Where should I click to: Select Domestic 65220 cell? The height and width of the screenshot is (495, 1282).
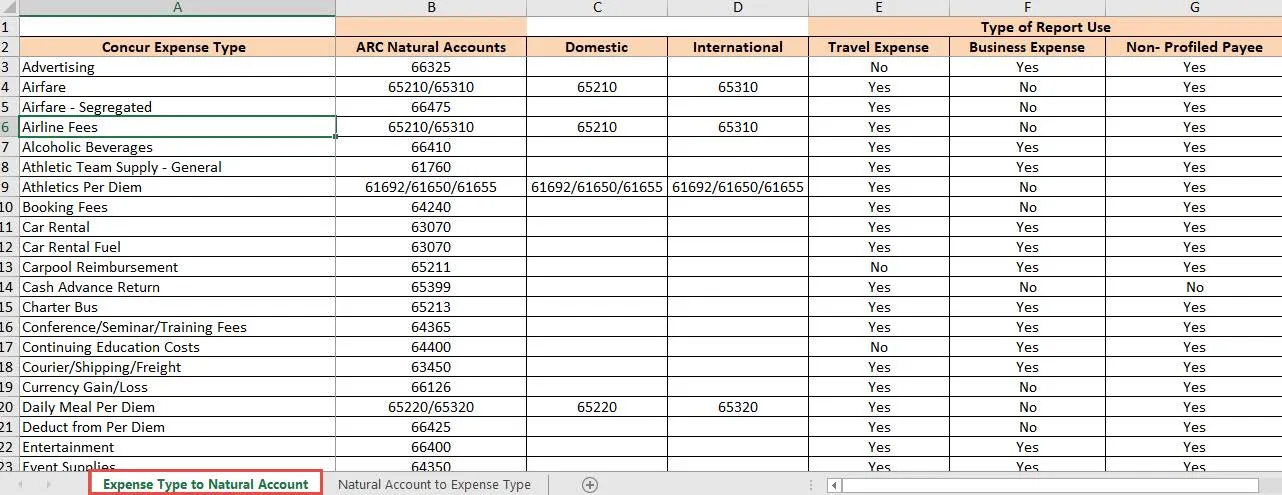coord(597,407)
